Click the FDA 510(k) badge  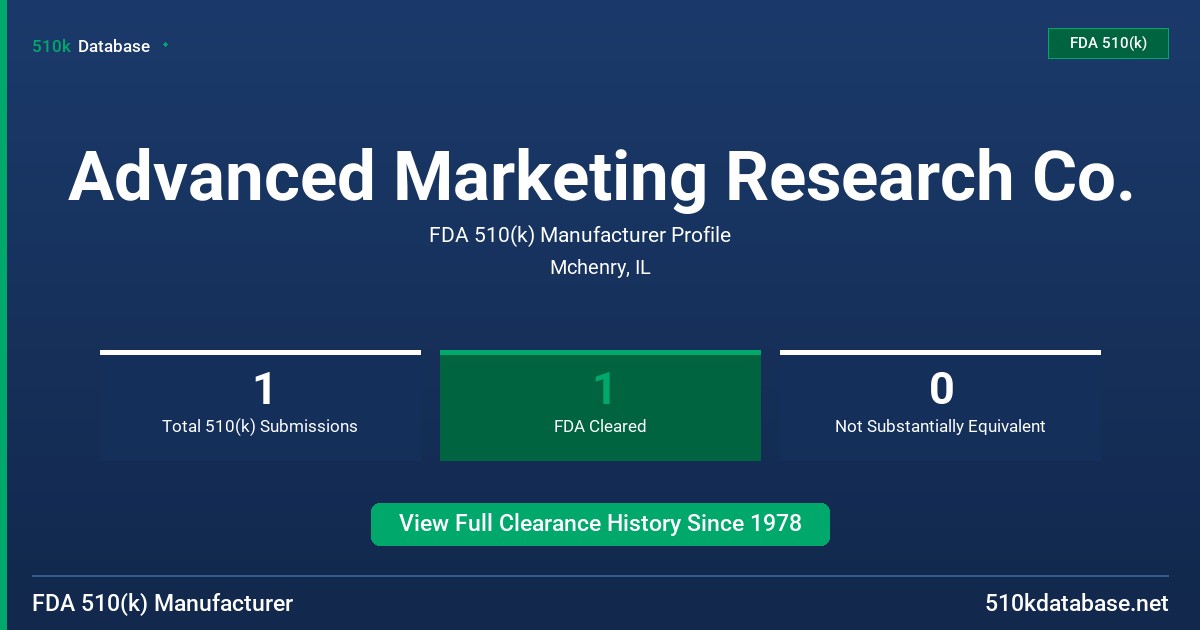(1108, 43)
